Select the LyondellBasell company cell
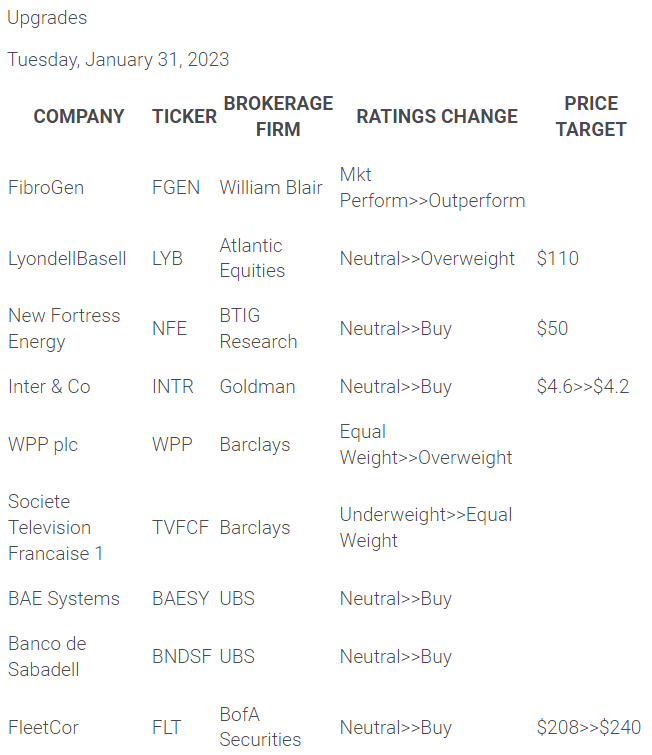Screen dimensions: 652x755 (x=67, y=258)
